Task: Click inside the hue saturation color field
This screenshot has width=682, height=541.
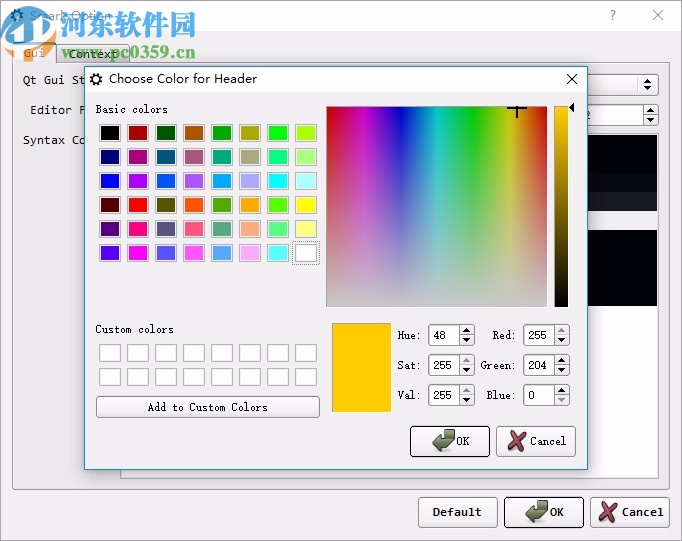Action: (437, 207)
